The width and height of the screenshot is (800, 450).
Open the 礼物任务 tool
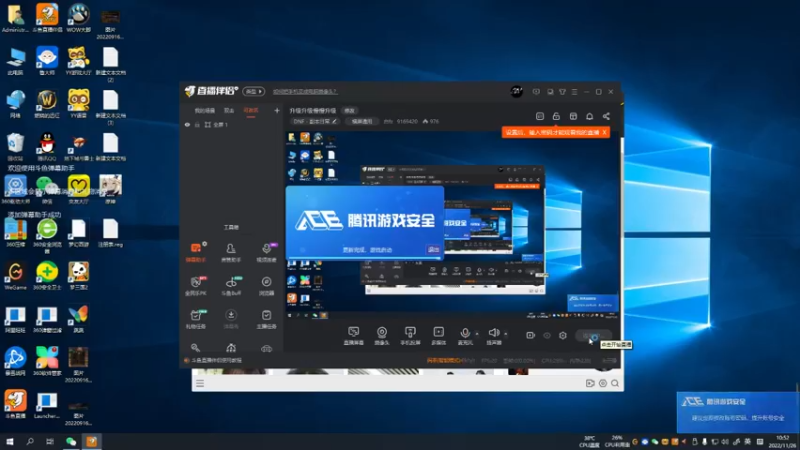pos(195,319)
